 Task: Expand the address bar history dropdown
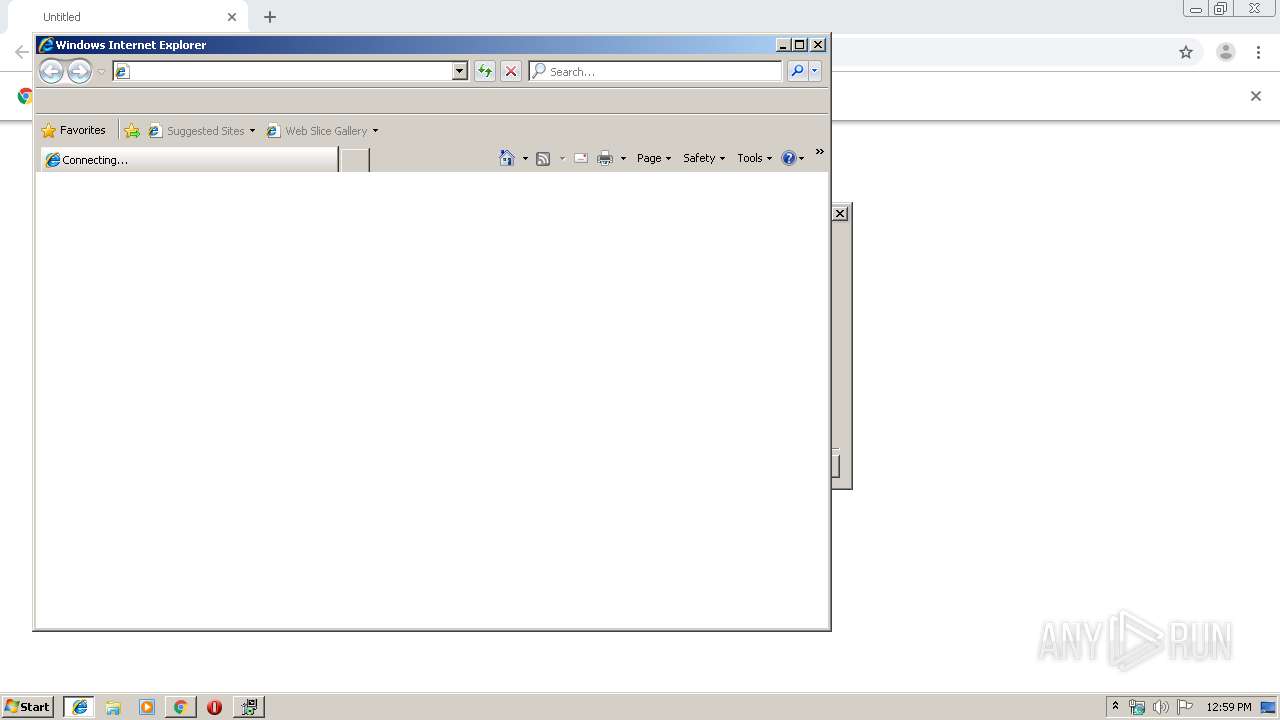pyautogui.click(x=460, y=71)
